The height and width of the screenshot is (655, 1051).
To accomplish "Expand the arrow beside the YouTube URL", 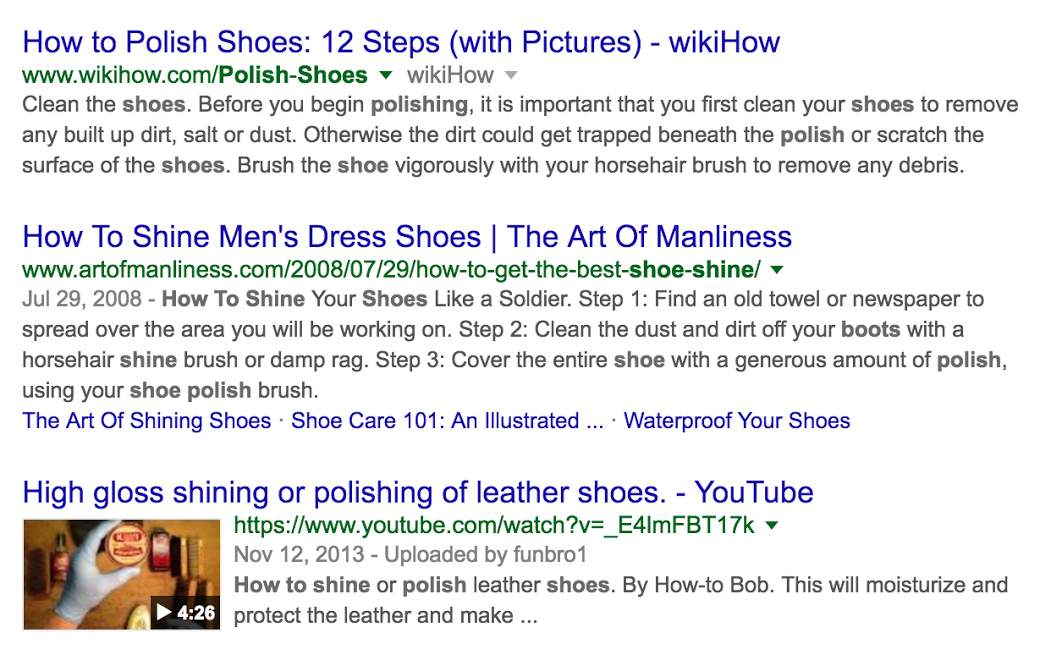I will [x=771, y=525].
